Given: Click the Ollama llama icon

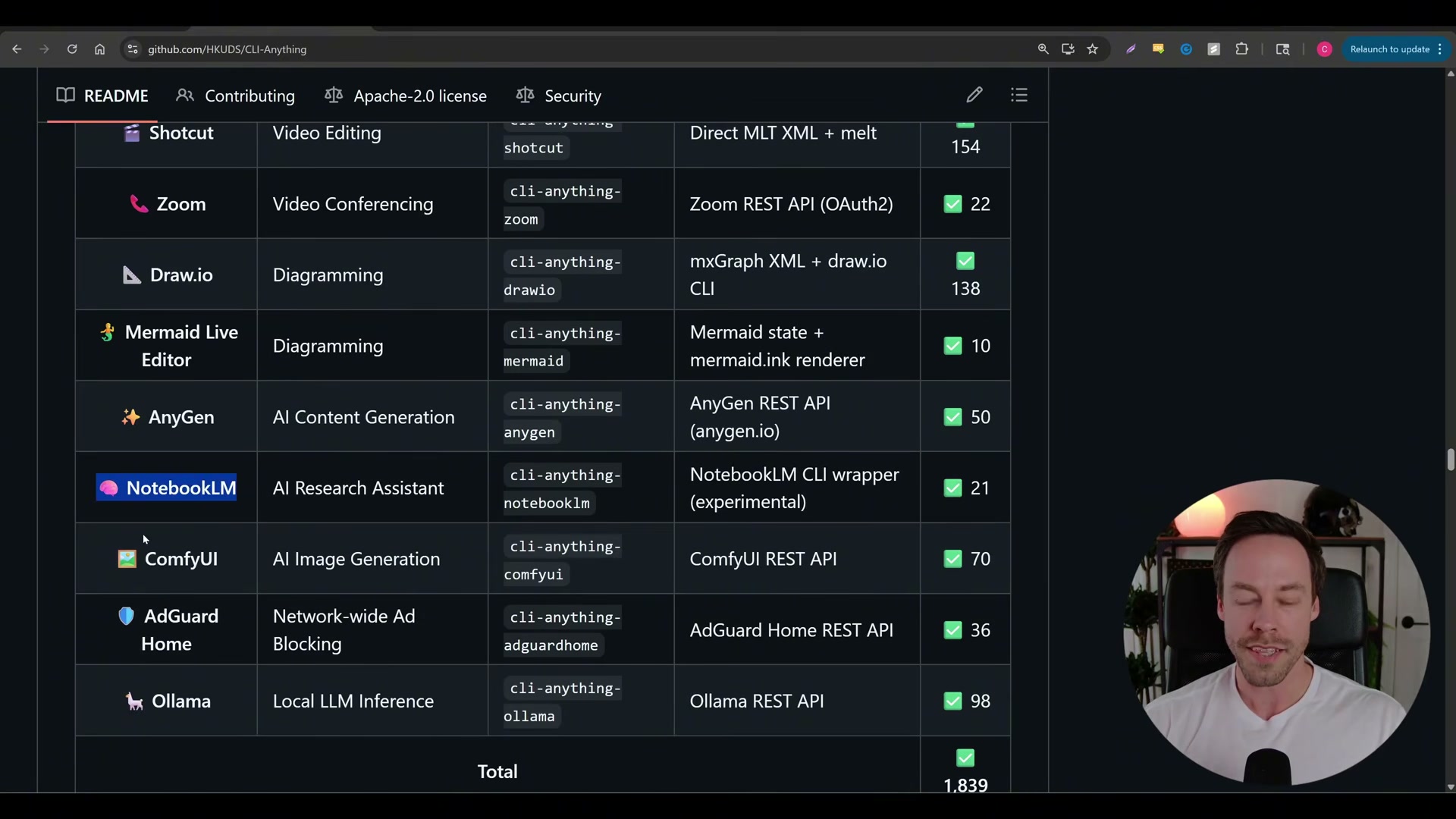Looking at the screenshot, I should point(134,701).
